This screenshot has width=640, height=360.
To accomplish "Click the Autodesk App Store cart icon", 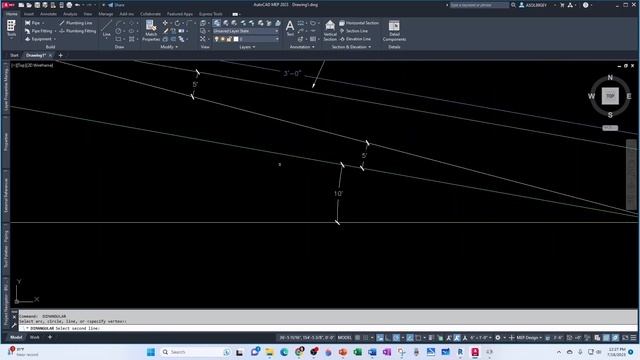I will pyautogui.click(x=562, y=5).
